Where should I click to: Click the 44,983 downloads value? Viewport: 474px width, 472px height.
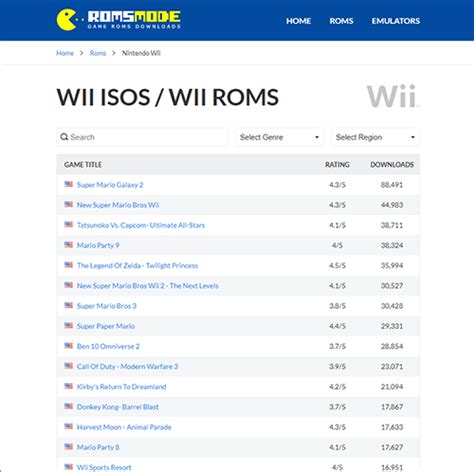[392, 205]
